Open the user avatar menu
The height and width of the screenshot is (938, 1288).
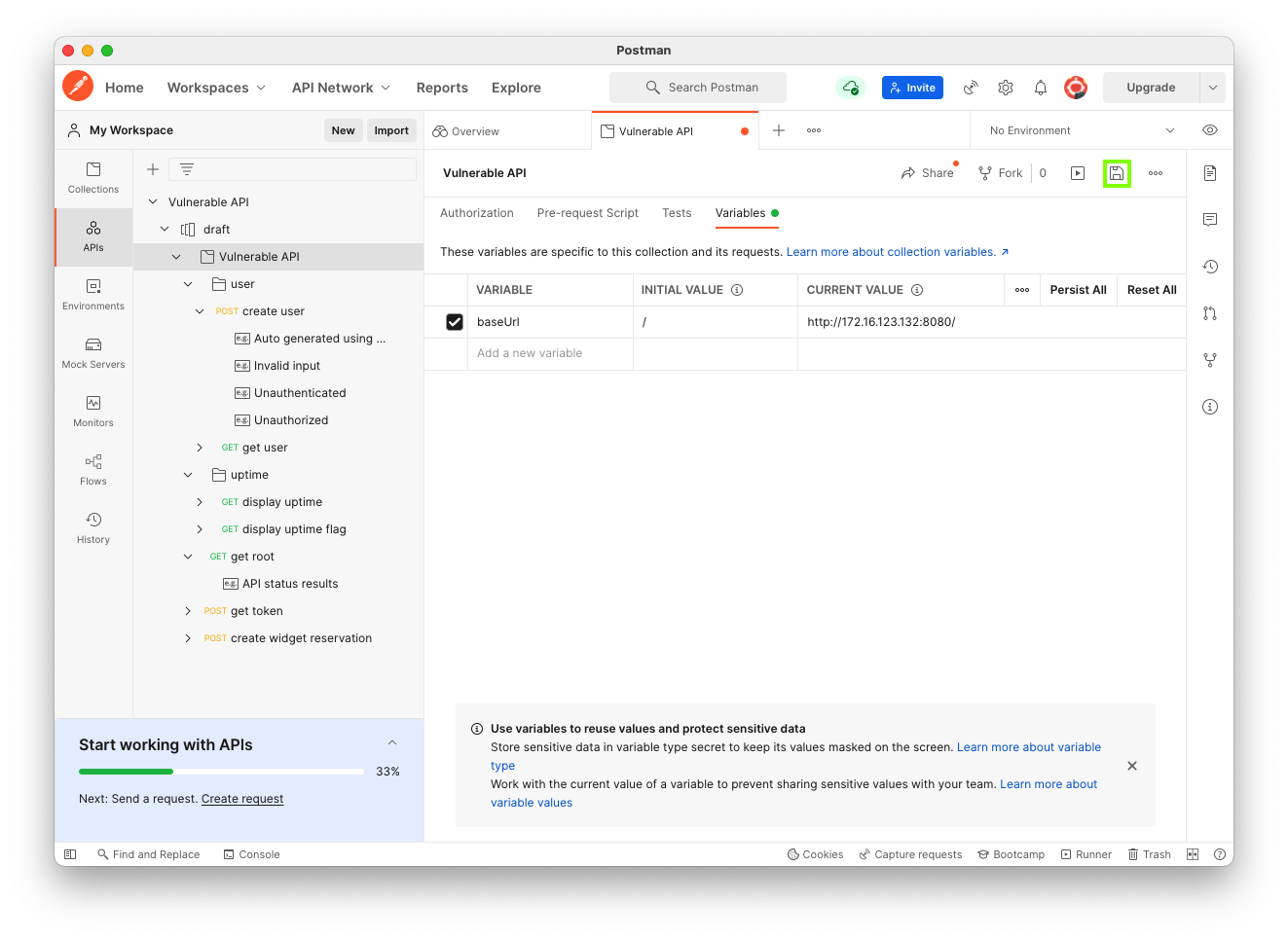pos(1076,88)
